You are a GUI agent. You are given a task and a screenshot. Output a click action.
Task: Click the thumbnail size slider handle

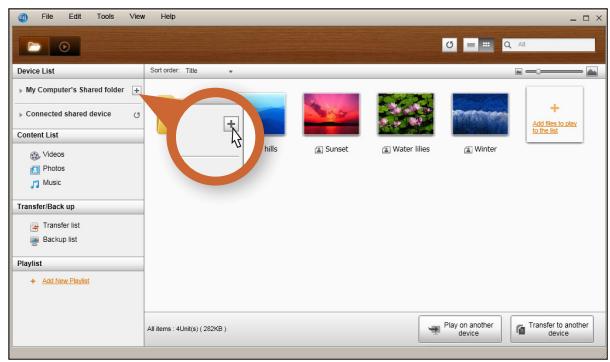tap(538, 72)
